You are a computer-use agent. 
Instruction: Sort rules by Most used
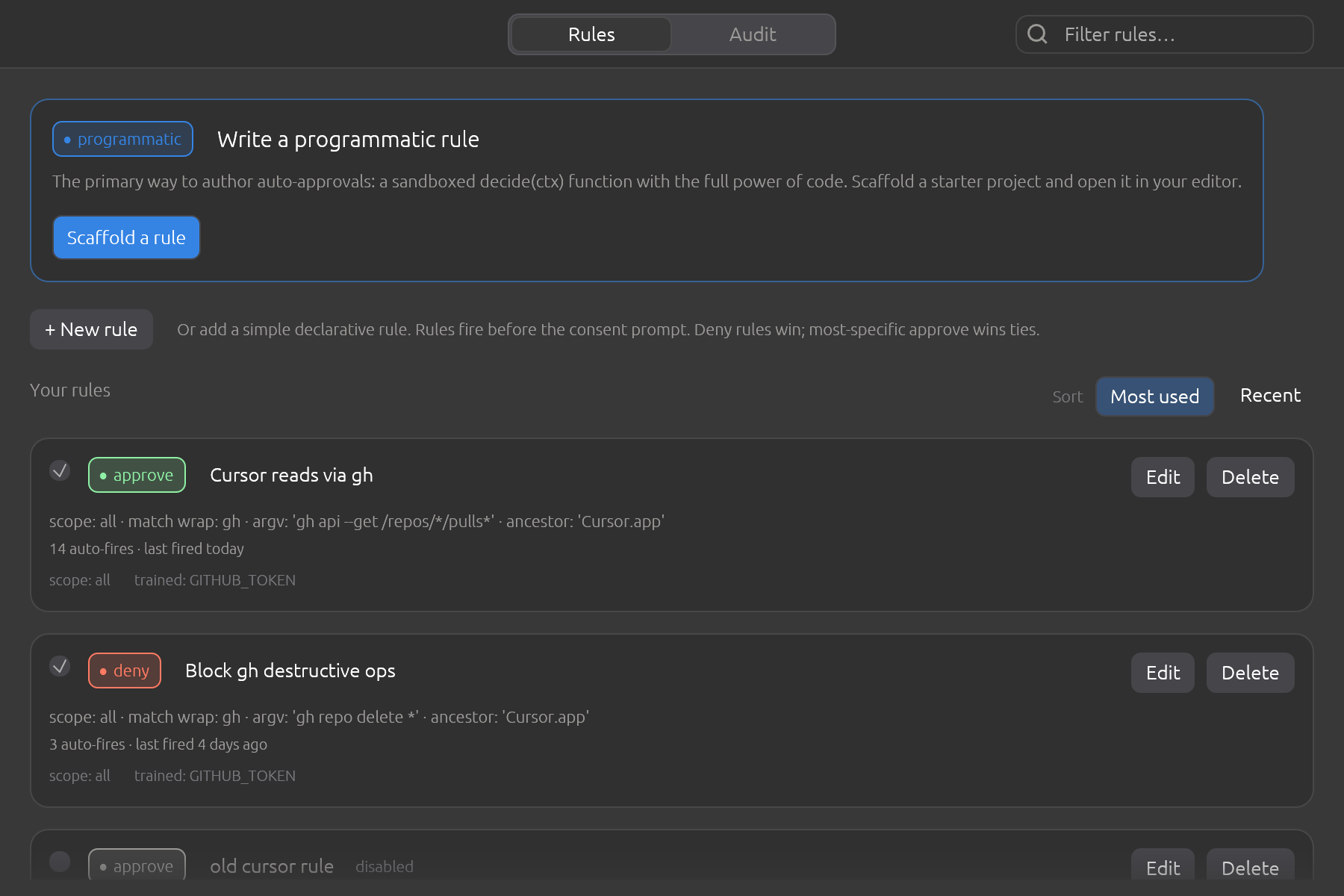(1154, 396)
